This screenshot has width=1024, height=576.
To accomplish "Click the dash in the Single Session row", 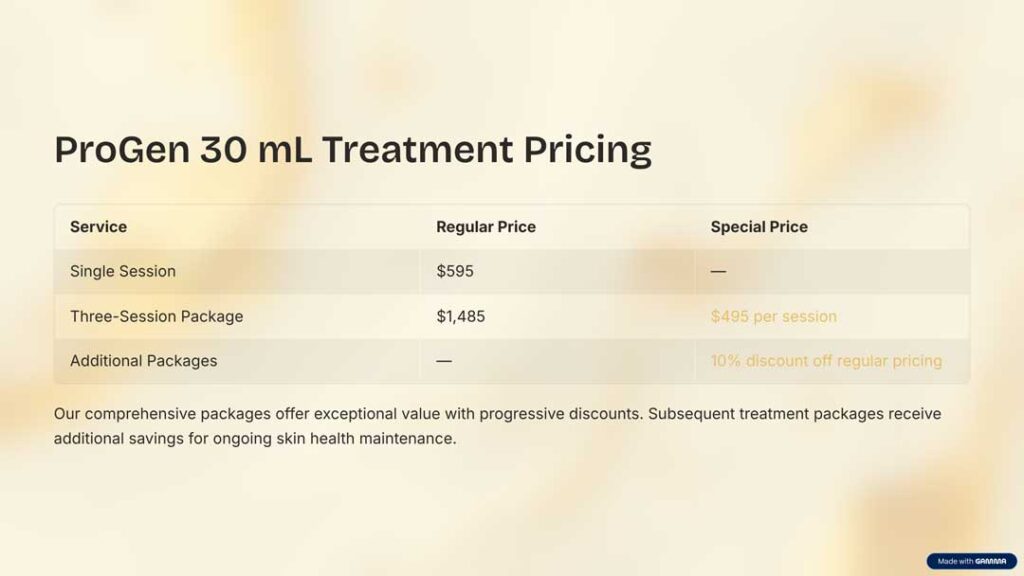I will point(719,271).
